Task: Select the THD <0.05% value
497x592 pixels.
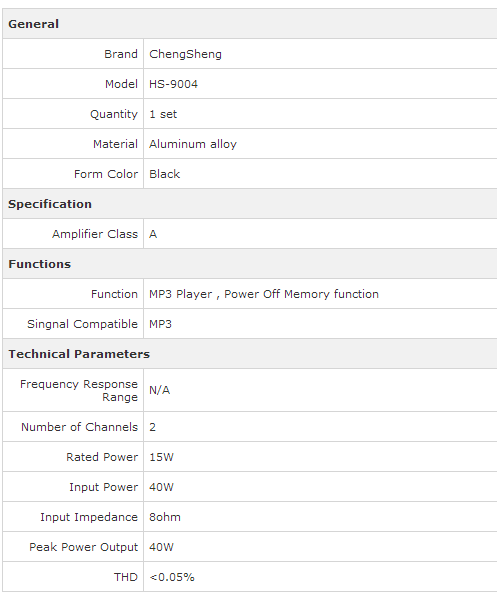Action: [x=171, y=577]
